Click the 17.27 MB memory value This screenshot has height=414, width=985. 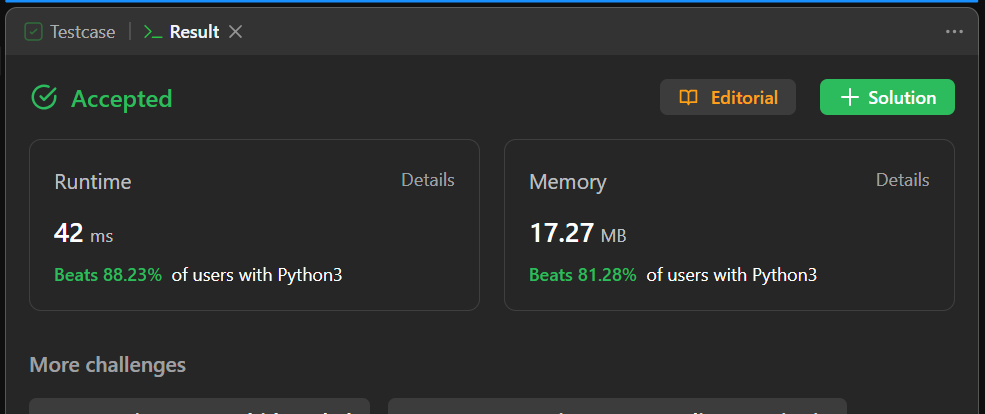pos(577,234)
